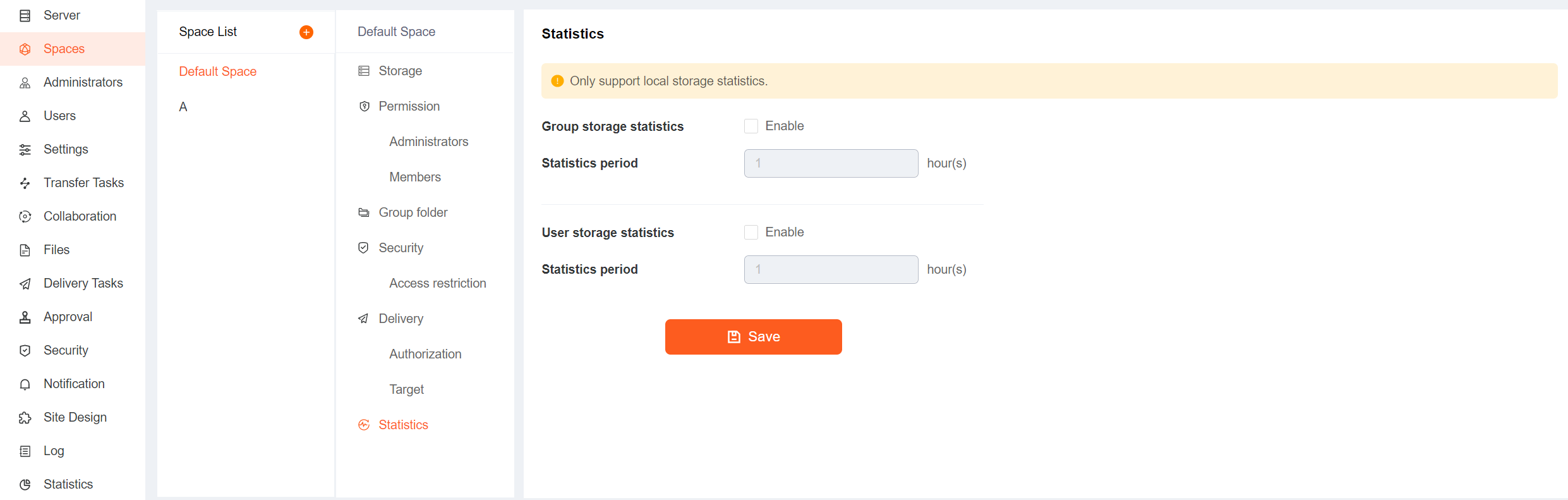
Task: Click the Group statistics period input field
Action: click(x=831, y=163)
